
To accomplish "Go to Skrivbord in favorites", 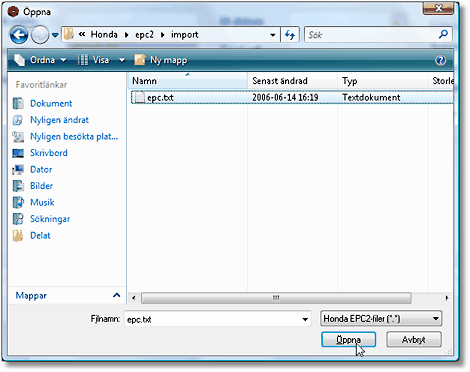I will tap(49, 153).
